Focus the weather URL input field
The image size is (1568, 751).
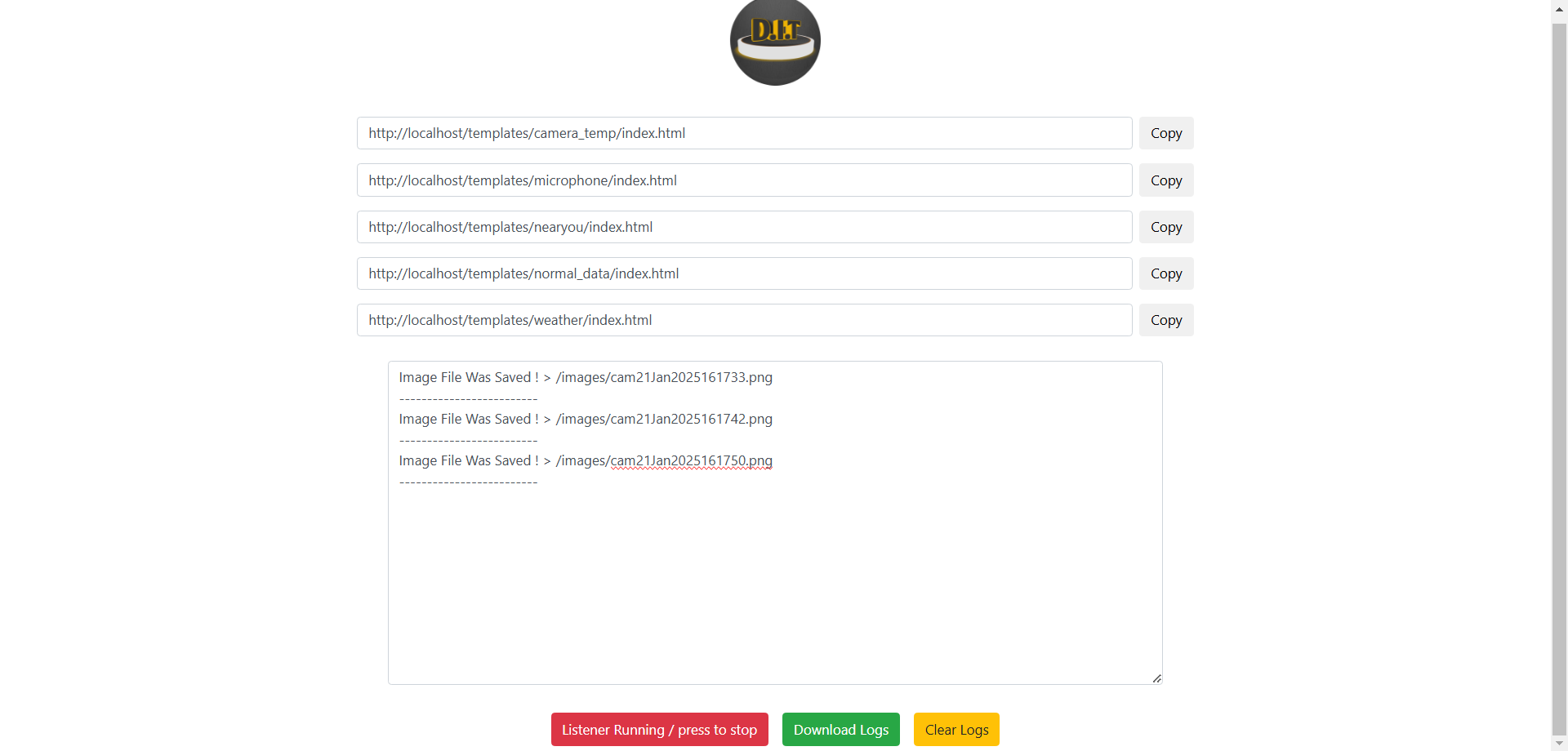click(x=743, y=320)
